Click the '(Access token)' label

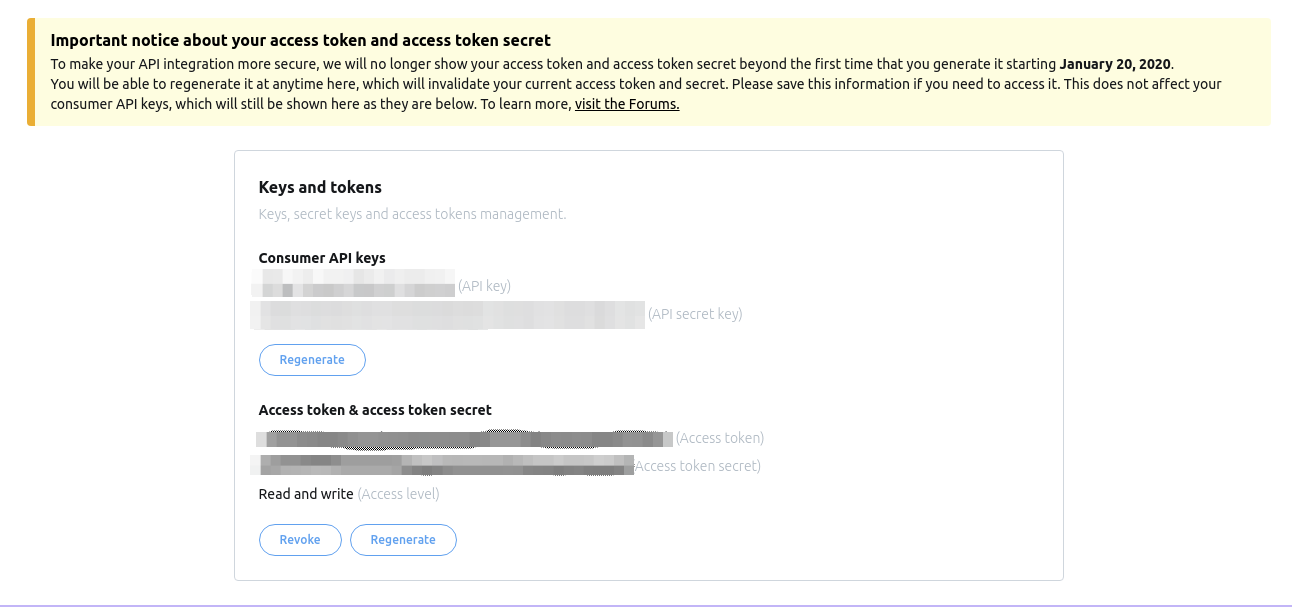click(x=719, y=437)
